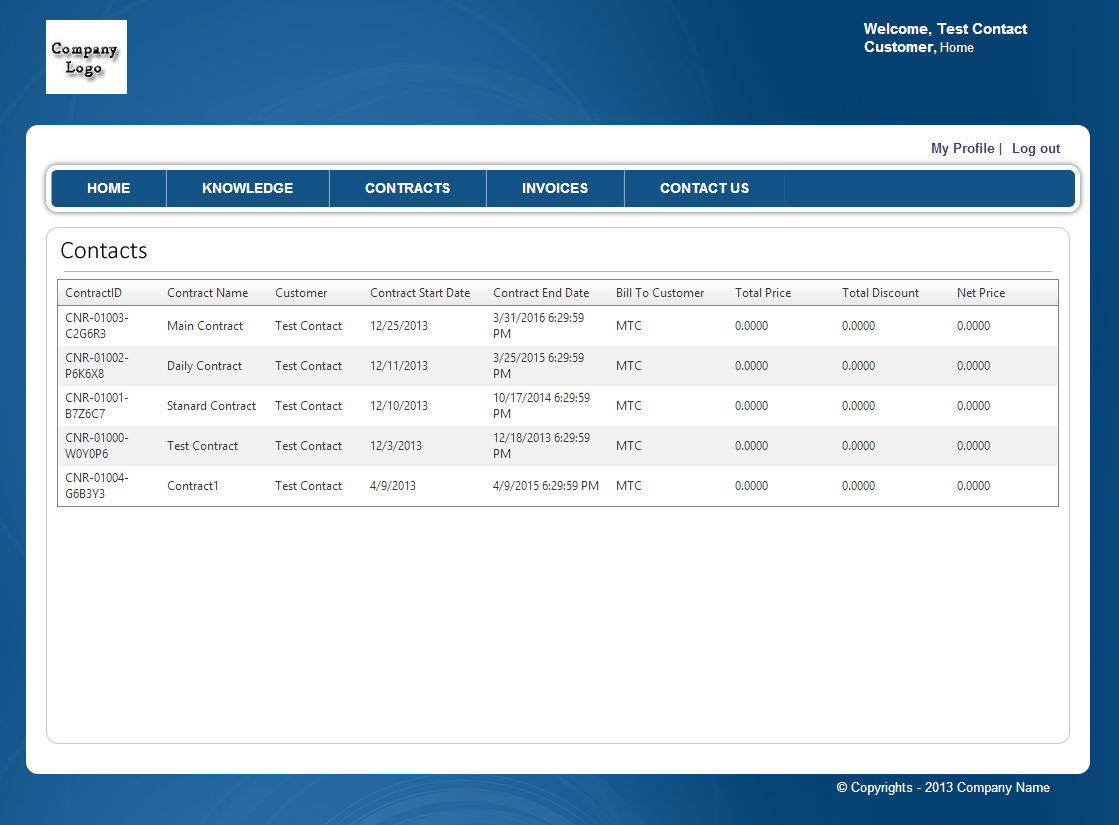This screenshot has height=825, width=1119.
Task: Open the Contact Us menu tab
Action: 704,188
